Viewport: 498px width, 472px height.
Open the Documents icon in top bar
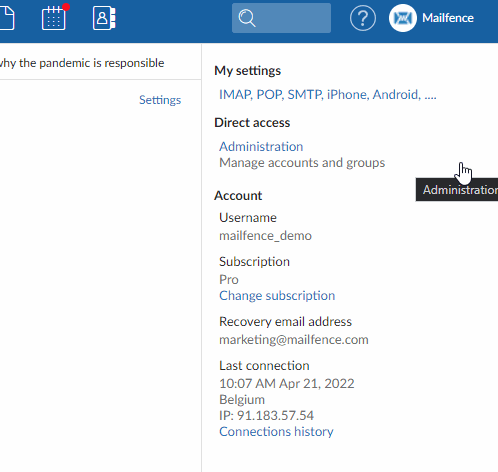[7, 18]
